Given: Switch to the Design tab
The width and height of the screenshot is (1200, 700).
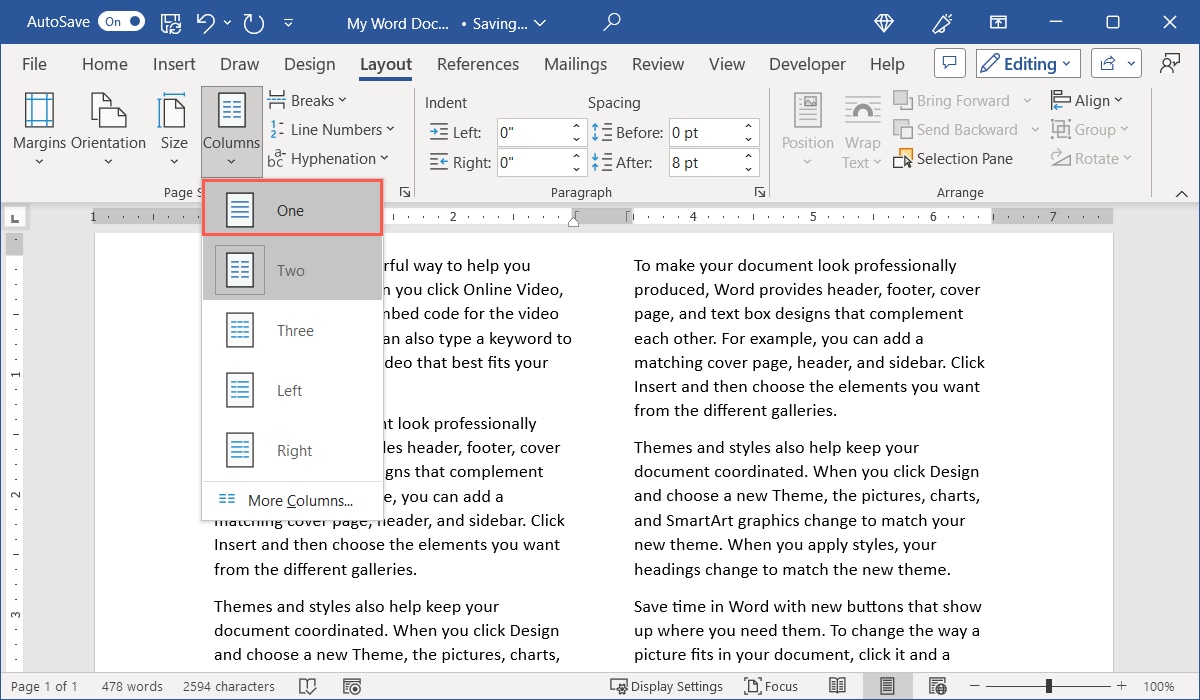Looking at the screenshot, I should pyautogui.click(x=309, y=64).
